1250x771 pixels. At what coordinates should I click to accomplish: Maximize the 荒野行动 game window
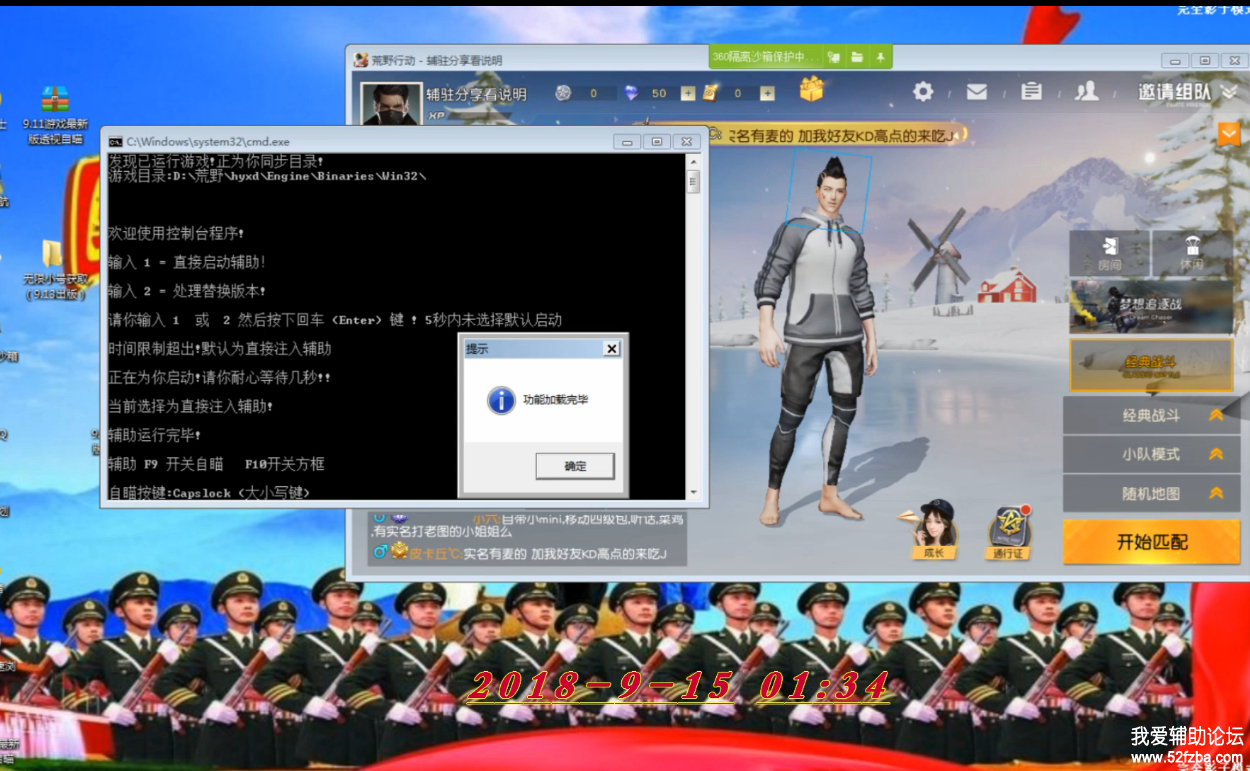point(1206,60)
